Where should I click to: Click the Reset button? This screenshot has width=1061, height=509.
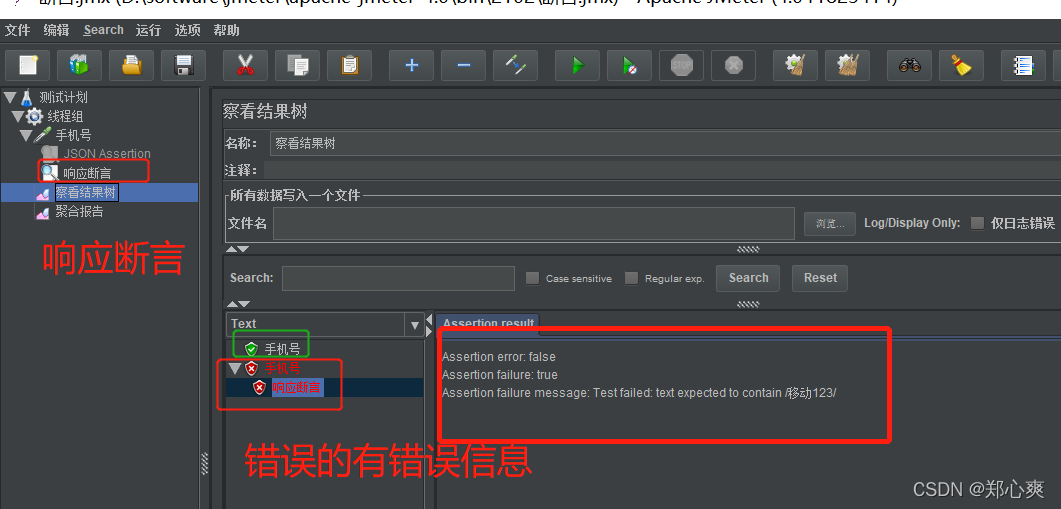(820, 278)
